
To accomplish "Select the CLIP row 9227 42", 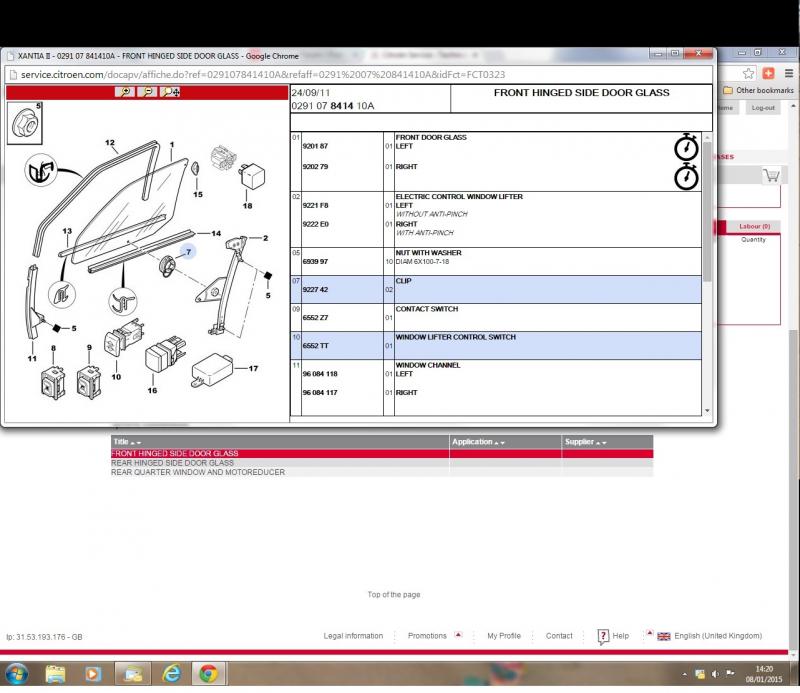I will 496,290.
